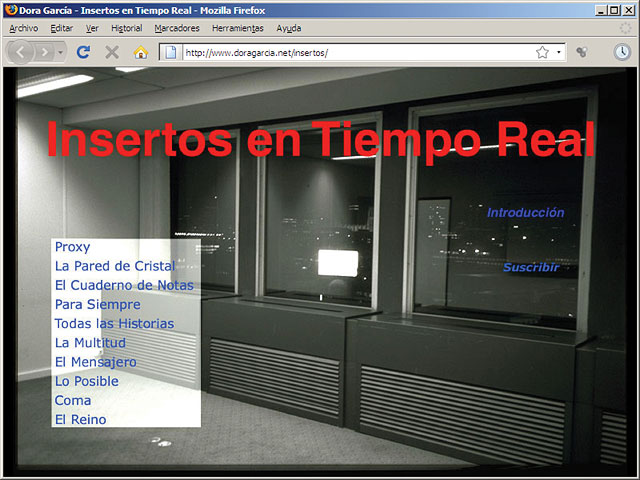This screenshot has width=640, height=480.
Task: Open the recent history dropdown arrow
Action: pos(60,52)
